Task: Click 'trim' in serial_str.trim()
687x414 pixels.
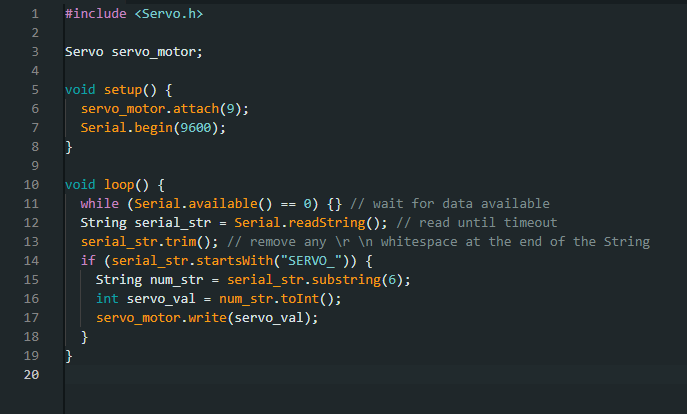Action: [x=181, y=242]
